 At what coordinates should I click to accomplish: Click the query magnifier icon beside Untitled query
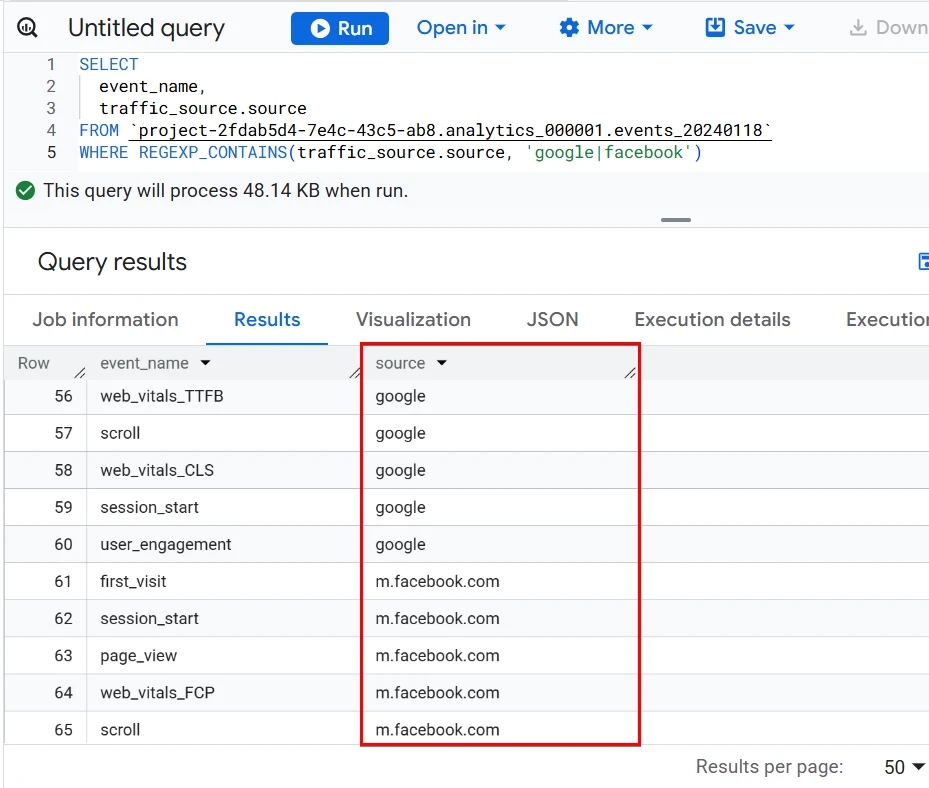click(27, 28)
